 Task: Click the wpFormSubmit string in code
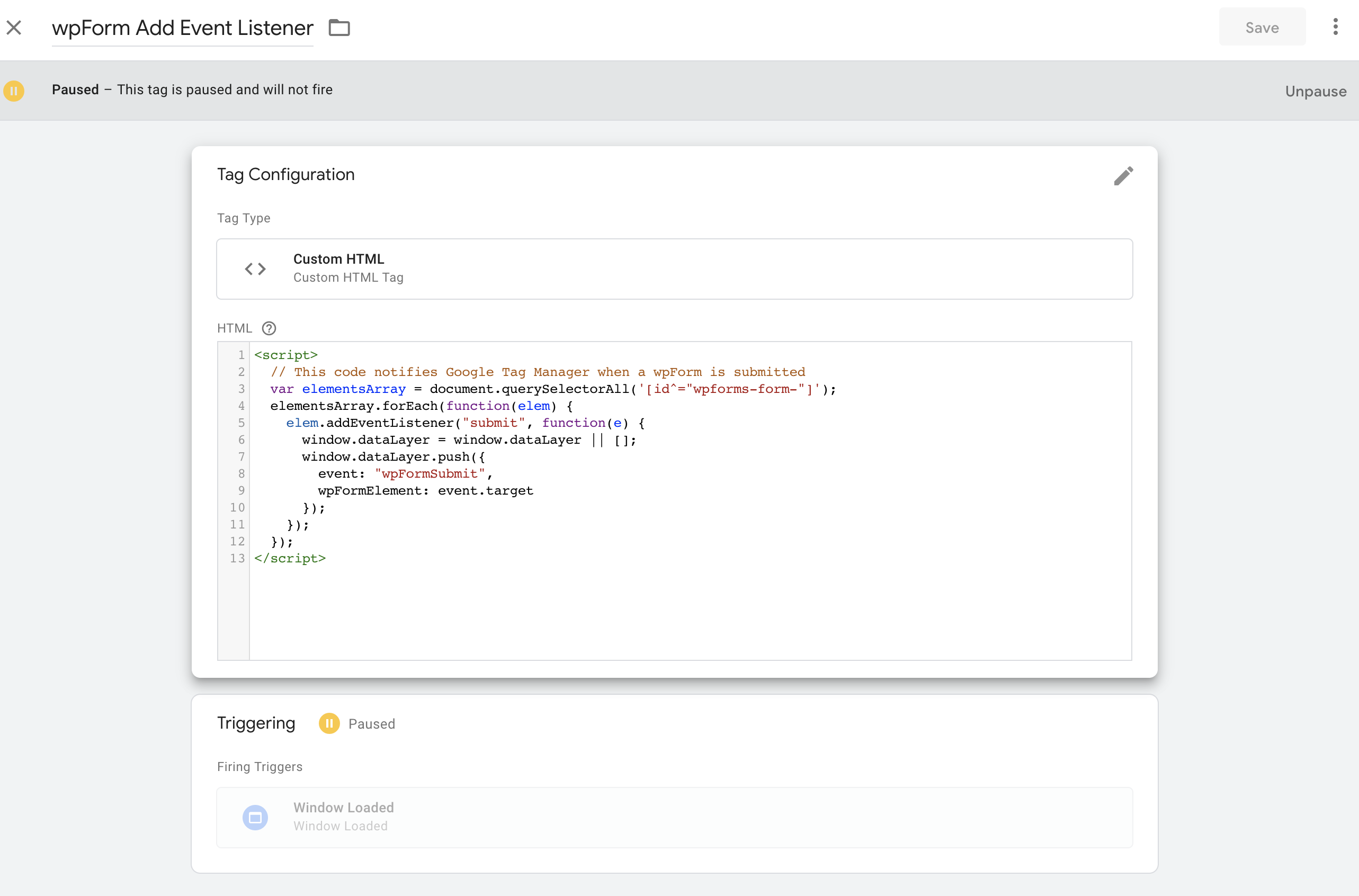pos(430,474)
